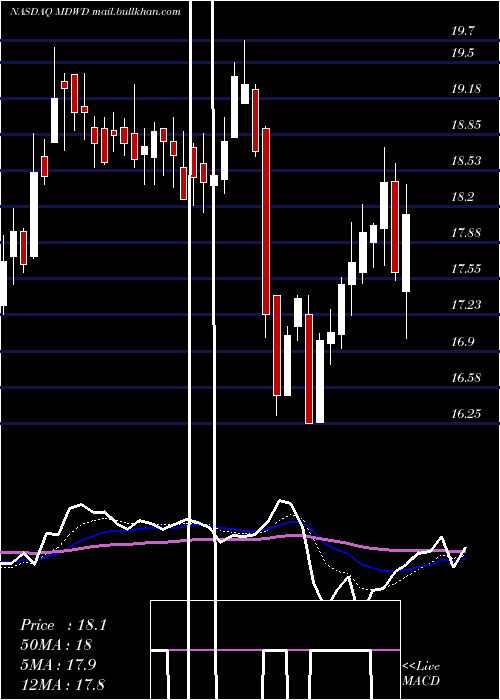
Task: Click the tall red candle falling from 18.85
Action: [x=266, y=221]
